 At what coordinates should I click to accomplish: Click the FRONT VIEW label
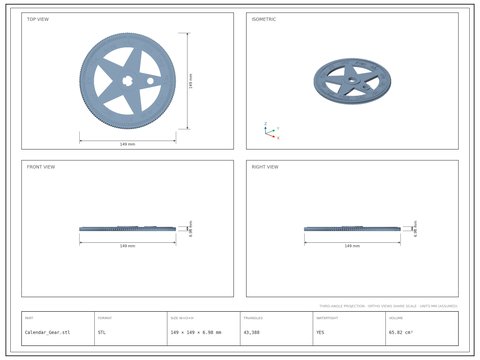41,167
